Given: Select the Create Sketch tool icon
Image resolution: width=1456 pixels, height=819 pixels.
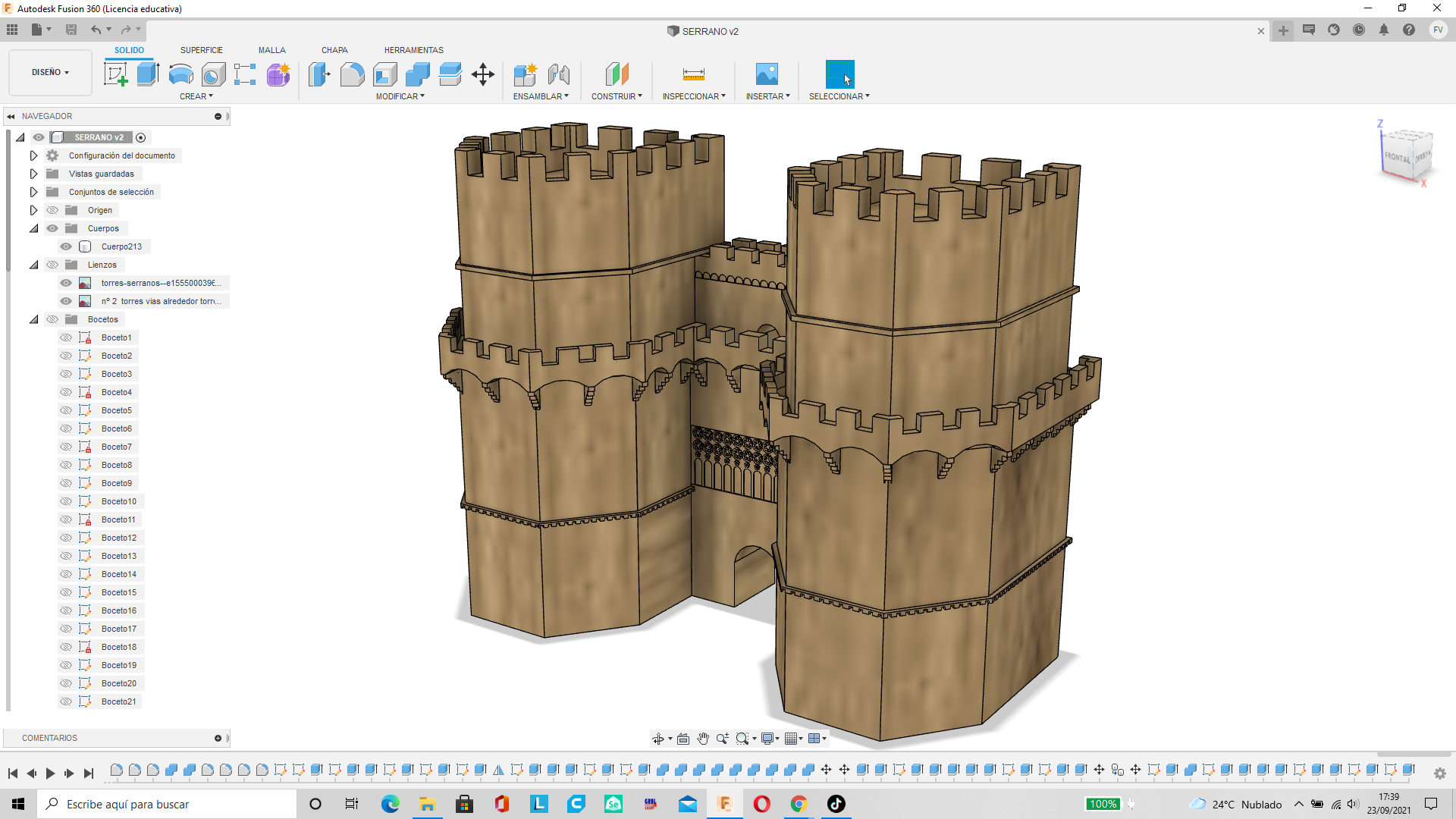Looking at the screenshot, I should coord(115,74).
